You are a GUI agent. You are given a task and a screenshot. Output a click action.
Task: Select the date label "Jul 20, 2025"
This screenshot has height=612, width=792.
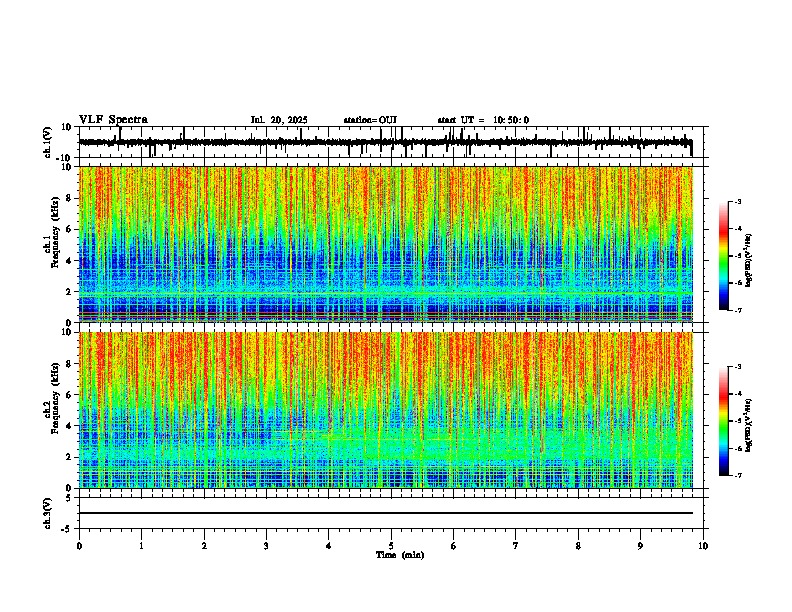tap(279, 120)
